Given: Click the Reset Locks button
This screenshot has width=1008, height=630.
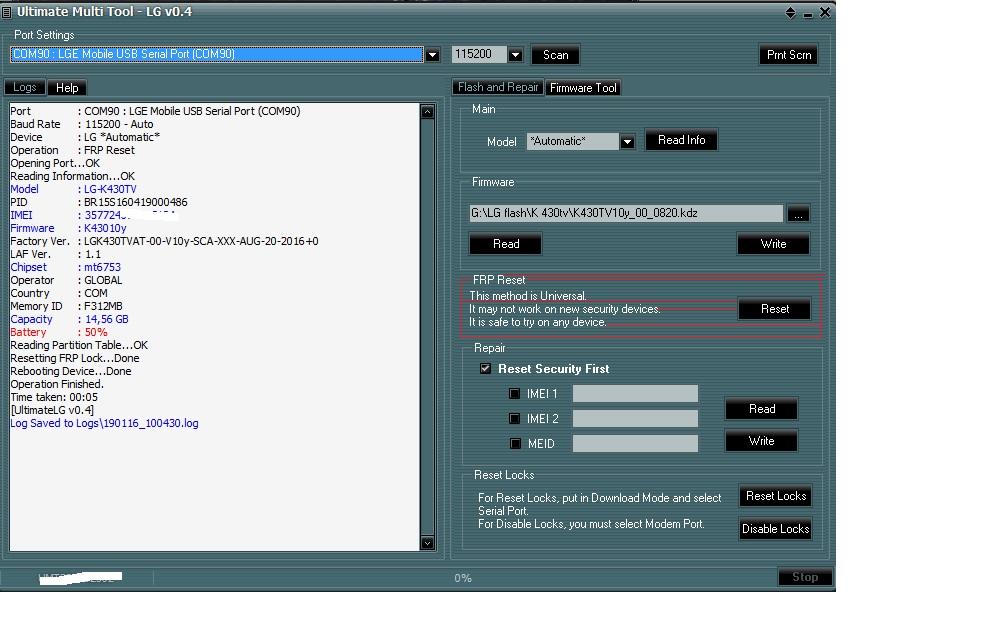Looking at the screenshot, I should click(776, 496).
